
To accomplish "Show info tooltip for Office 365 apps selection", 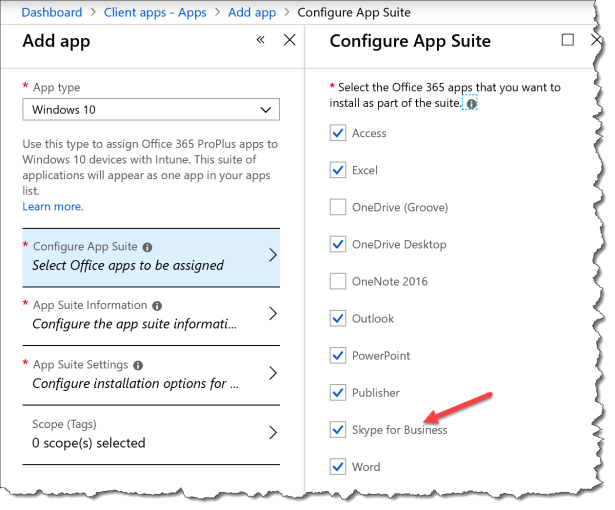I will tap(471, 104).
